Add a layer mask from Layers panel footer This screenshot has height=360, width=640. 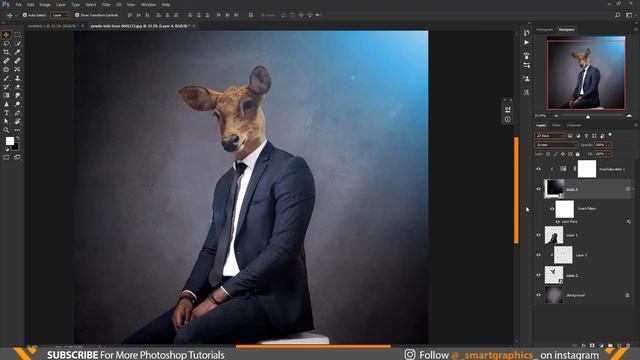click(x=592, y=345)
